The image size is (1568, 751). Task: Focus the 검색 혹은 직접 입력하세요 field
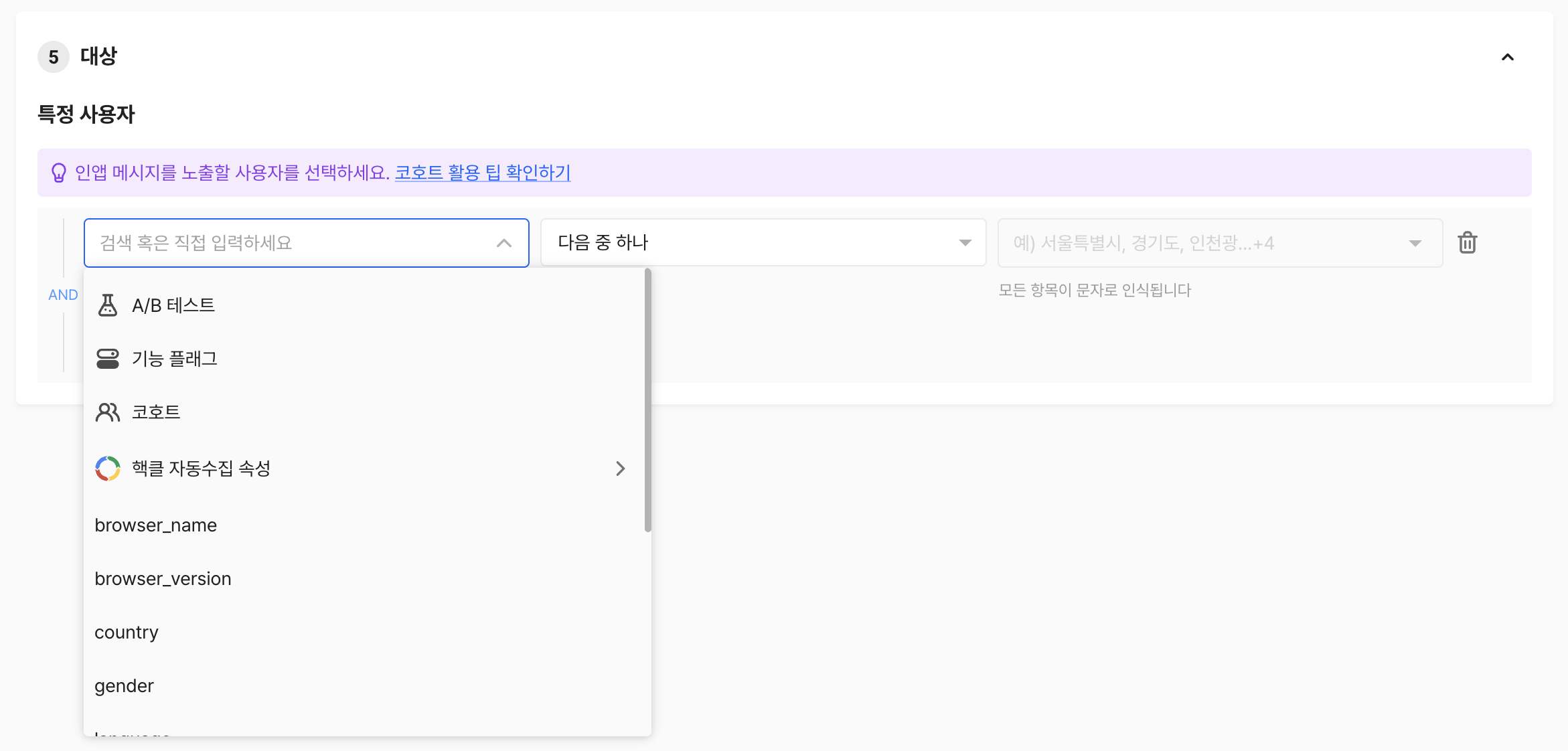coord(307,243)
